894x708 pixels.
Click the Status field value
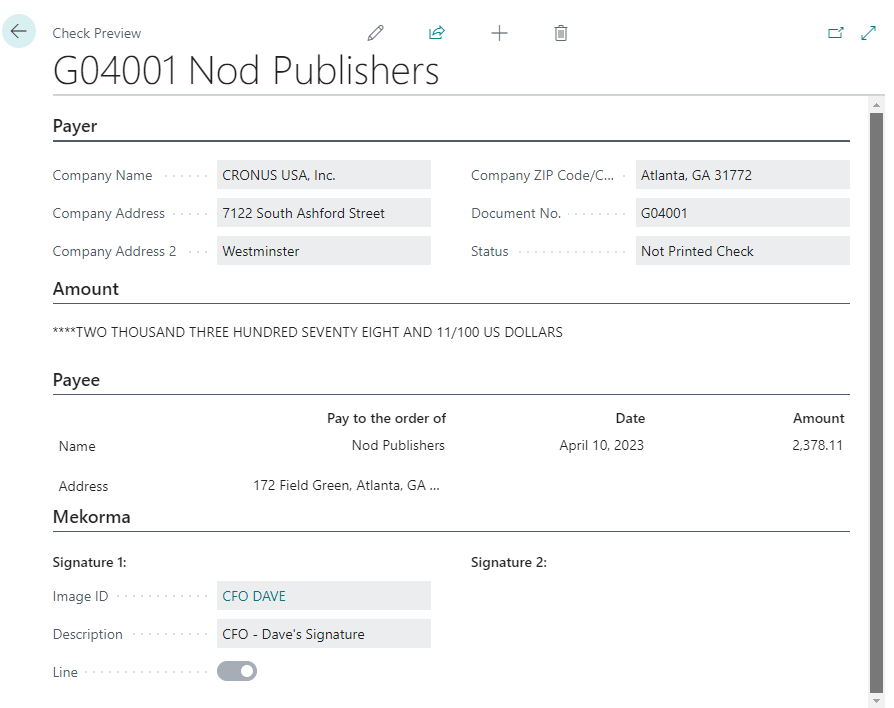(742, 251)
